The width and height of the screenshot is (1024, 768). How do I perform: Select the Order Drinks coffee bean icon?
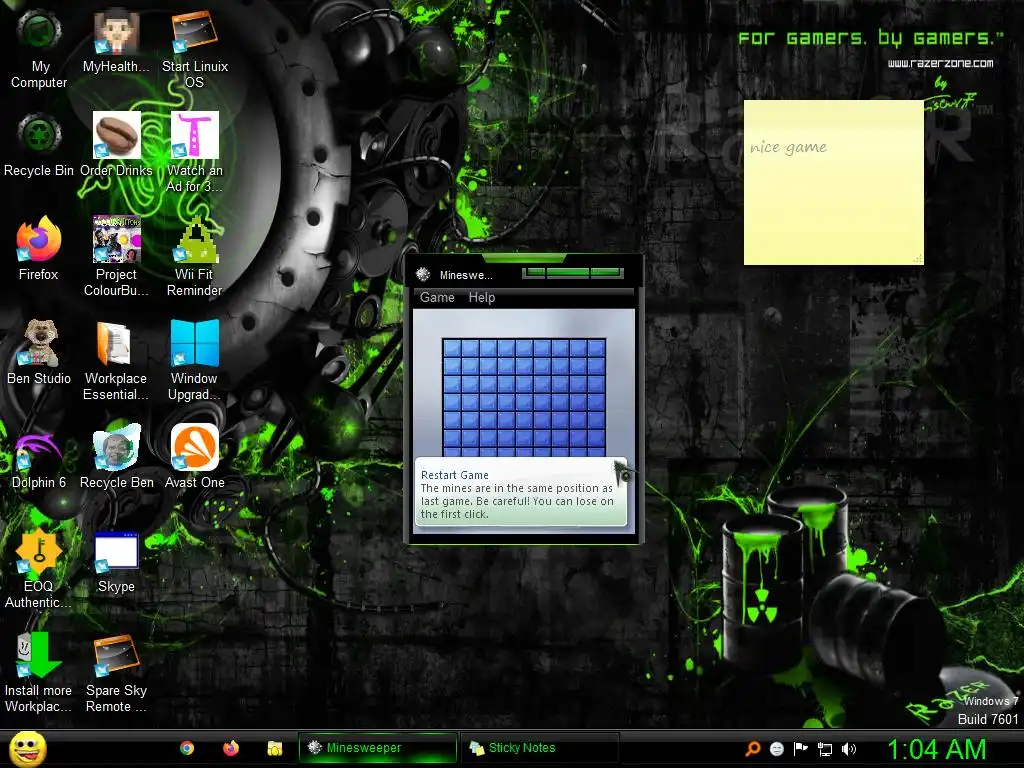[x=116, y=136]
